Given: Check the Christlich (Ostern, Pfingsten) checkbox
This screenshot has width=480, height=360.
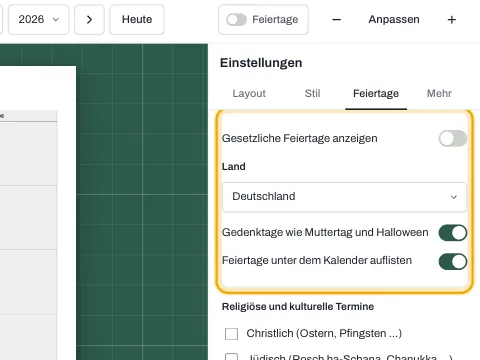Looking at the screenshot, I should click(231, 334).
